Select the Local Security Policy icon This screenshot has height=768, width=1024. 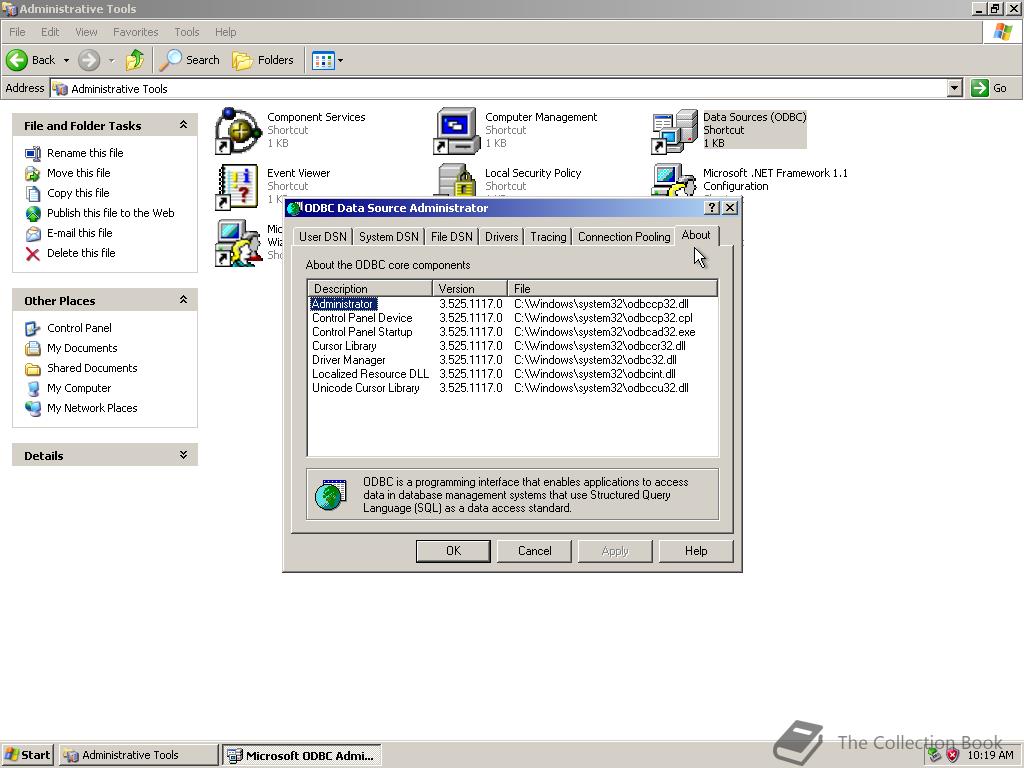coord(456,181)
